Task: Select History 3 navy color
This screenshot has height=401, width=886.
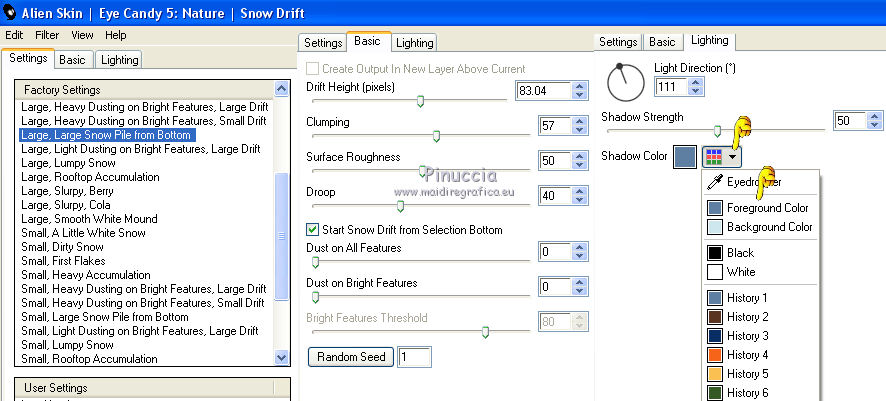Action: click(x=761, y=336)
